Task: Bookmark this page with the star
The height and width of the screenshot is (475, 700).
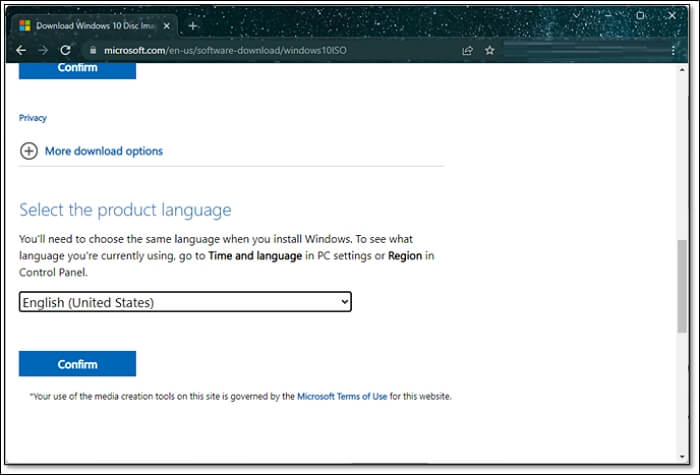Action: coord(490,50)
